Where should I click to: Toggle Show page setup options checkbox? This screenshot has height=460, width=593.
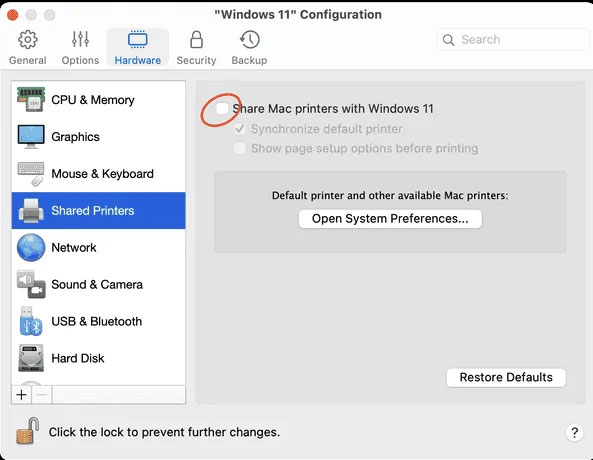click(x=240, y=148)
